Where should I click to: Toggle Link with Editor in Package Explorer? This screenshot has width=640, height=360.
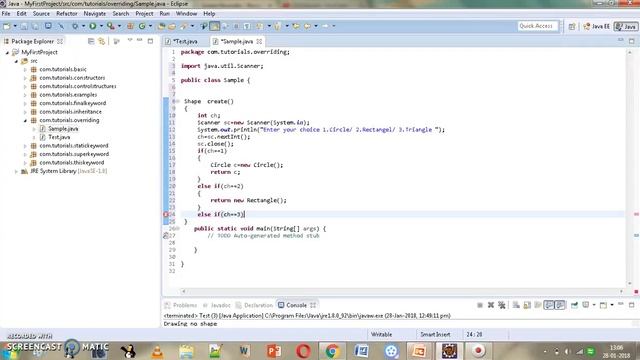101,41
